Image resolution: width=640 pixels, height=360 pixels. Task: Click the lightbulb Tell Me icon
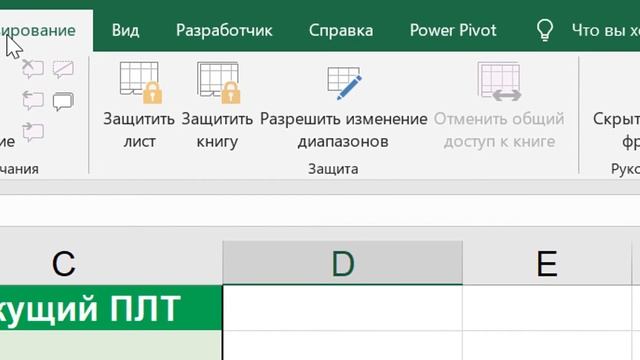coord(545,30)
